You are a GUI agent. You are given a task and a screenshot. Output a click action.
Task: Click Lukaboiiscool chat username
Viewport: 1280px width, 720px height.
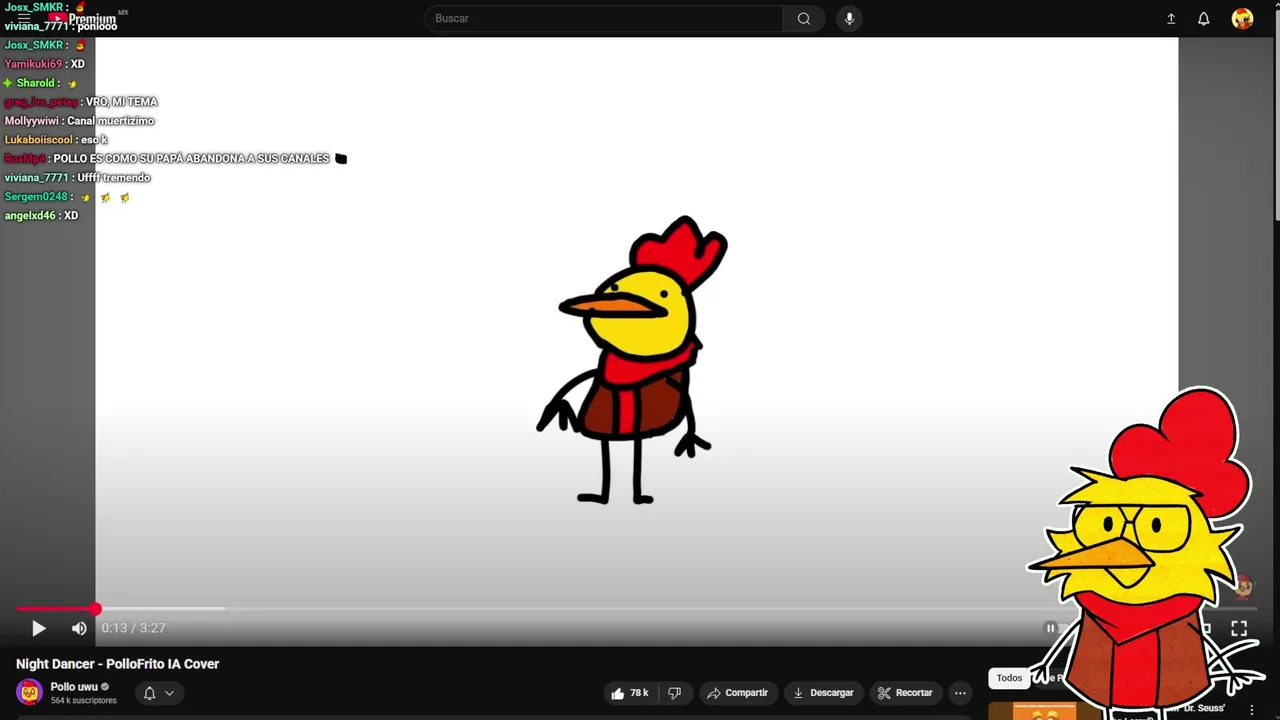point(38,140)
